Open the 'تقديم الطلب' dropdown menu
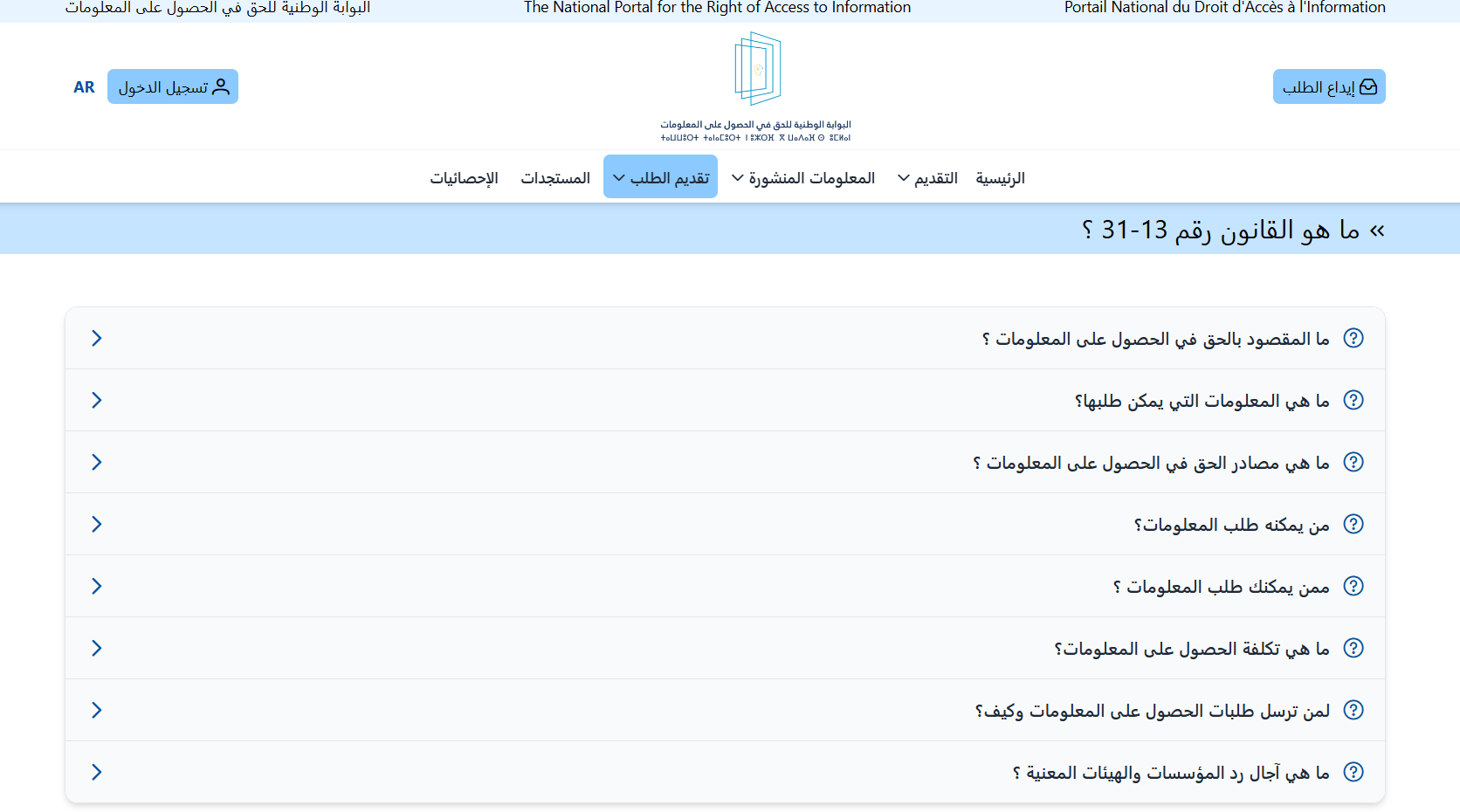 pos(660,177)
